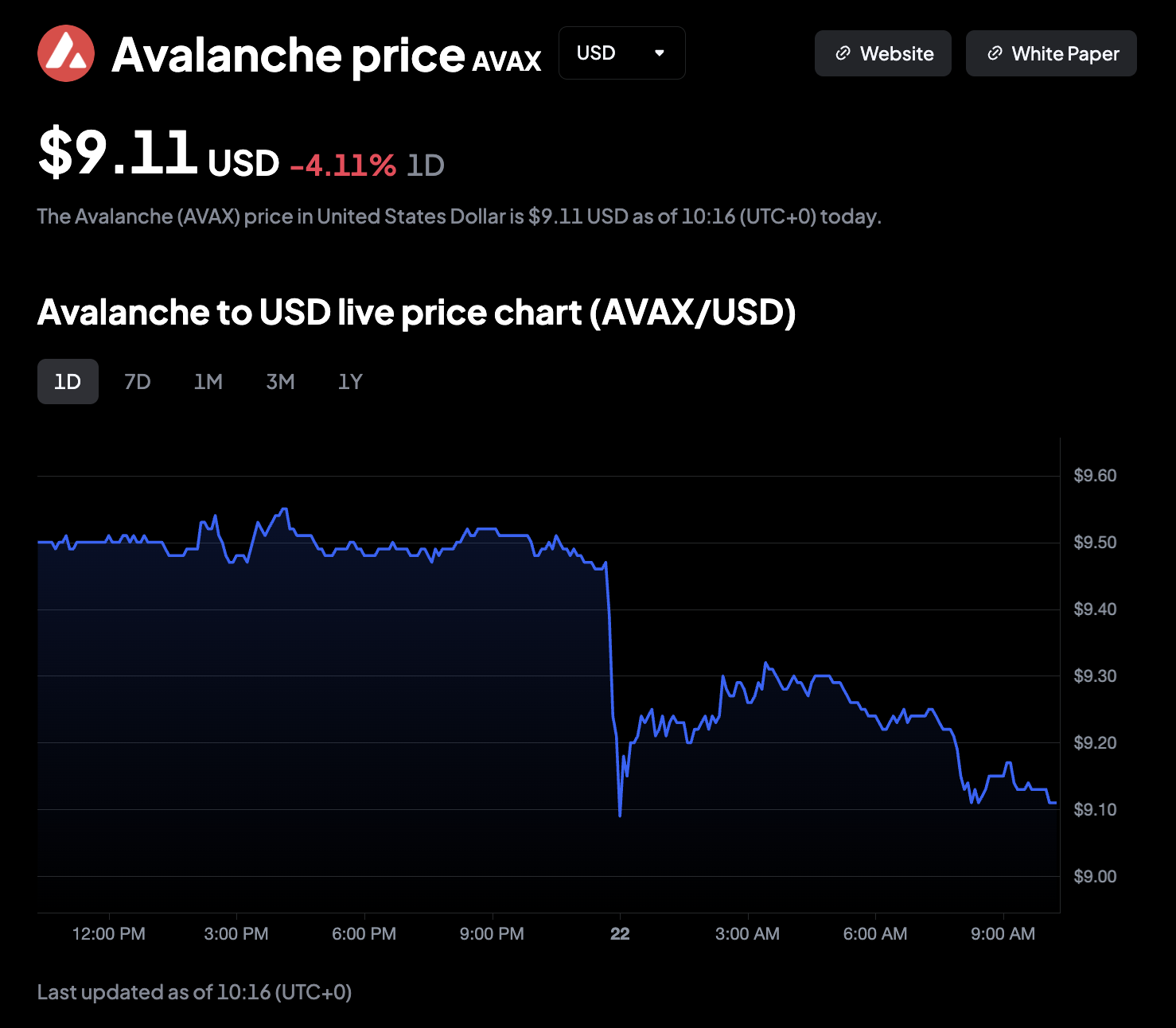This screenshot has height=1028, width=1176.
Task: Click the -4.11% daily change value
Action: click(x=343, y=165)
